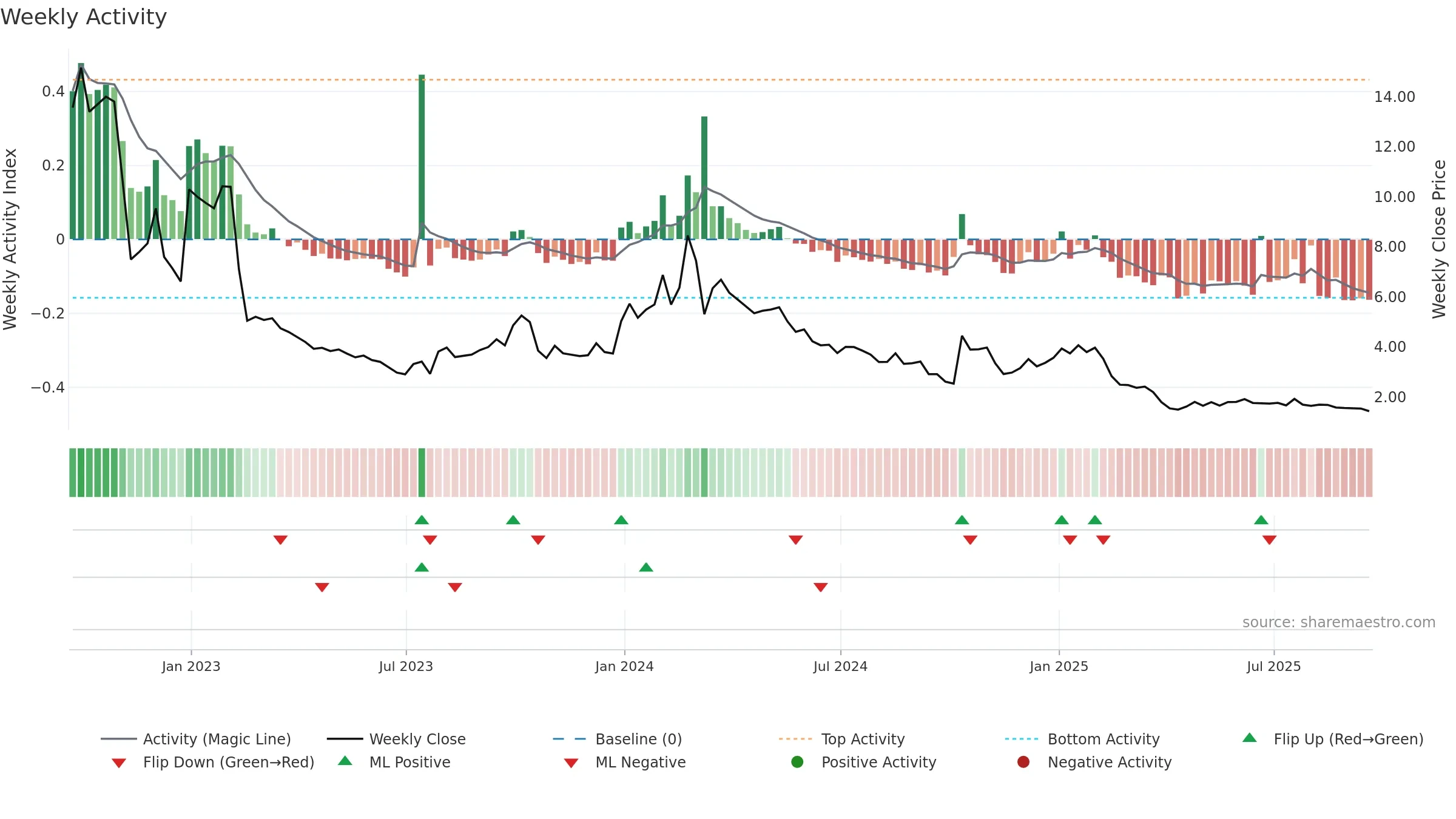Click ML negative triangle before Jul 2024
The image size is (1456, 819).
pyautogui.click(x=821, y=587)
